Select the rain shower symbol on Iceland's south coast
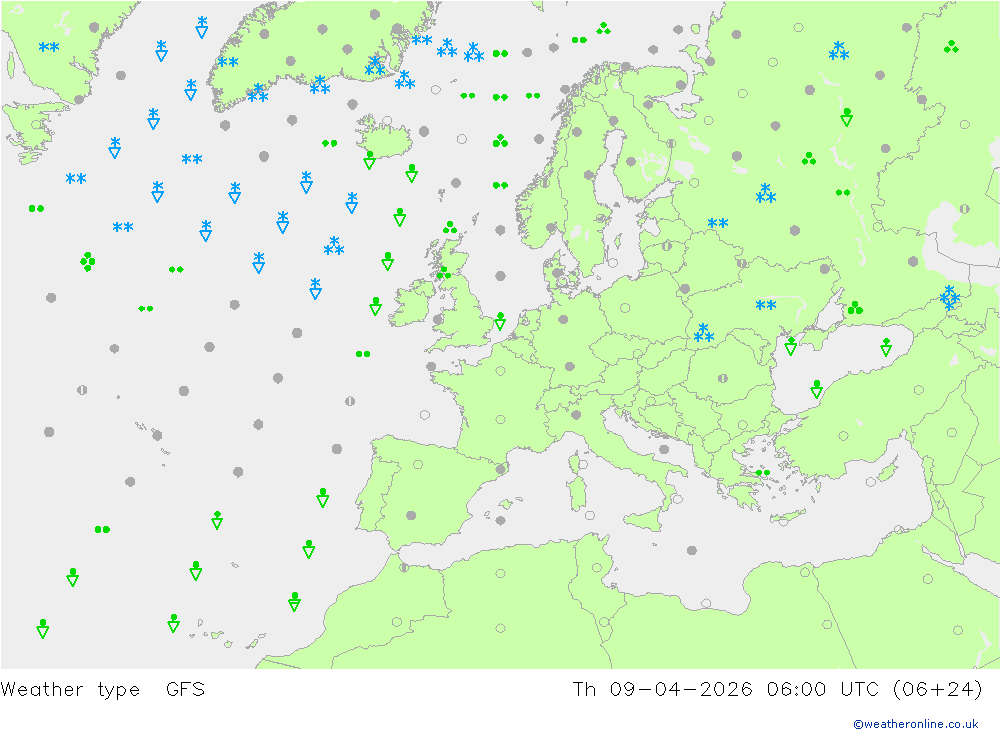The image size is (1000, 733). coord(369,160)
